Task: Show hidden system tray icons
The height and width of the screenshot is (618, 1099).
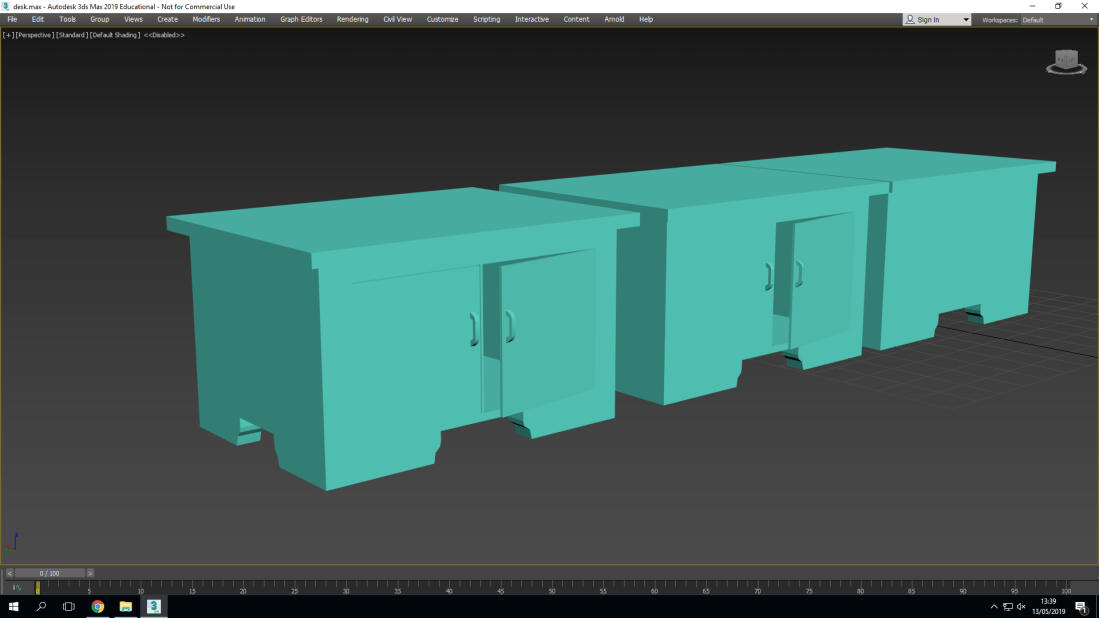Action: pos(993,607)
